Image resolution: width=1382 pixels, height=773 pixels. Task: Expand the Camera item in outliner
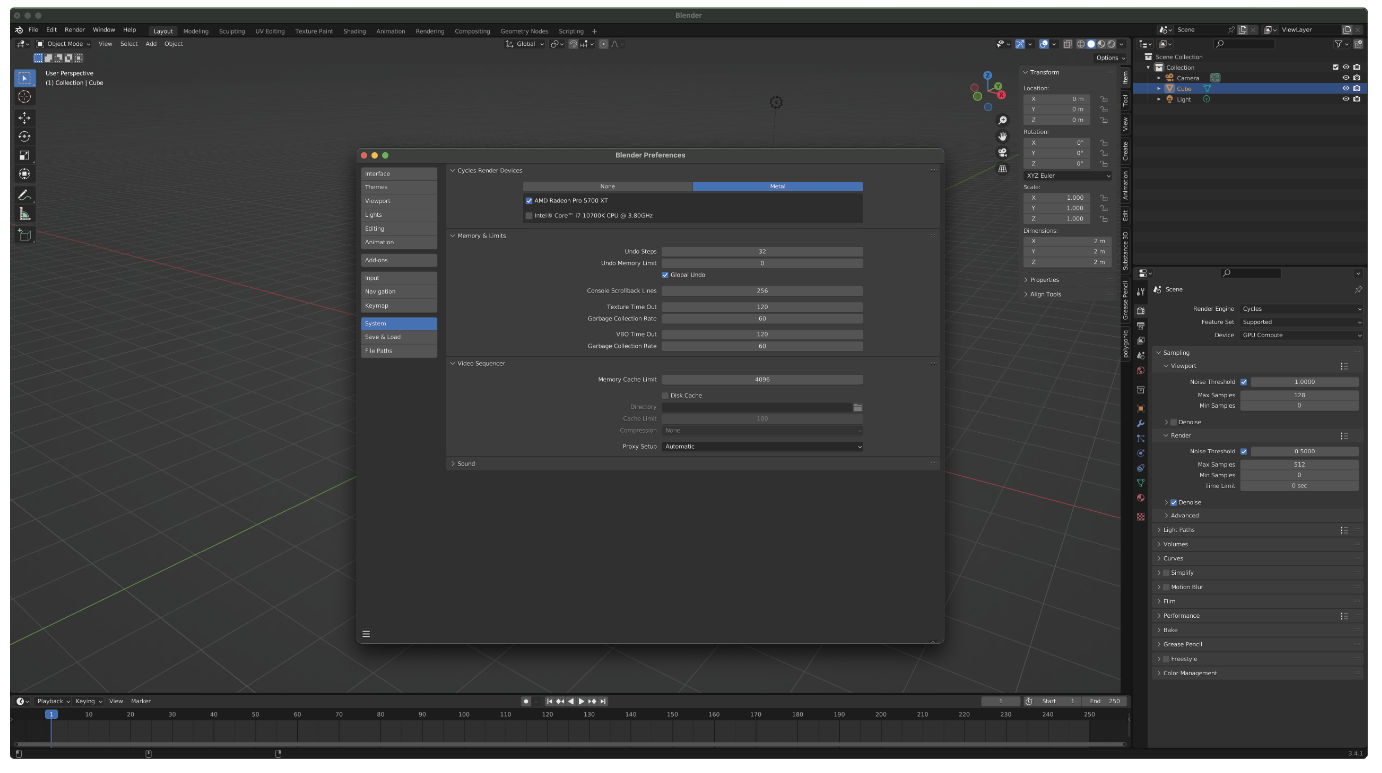(x=1160, y=78)
